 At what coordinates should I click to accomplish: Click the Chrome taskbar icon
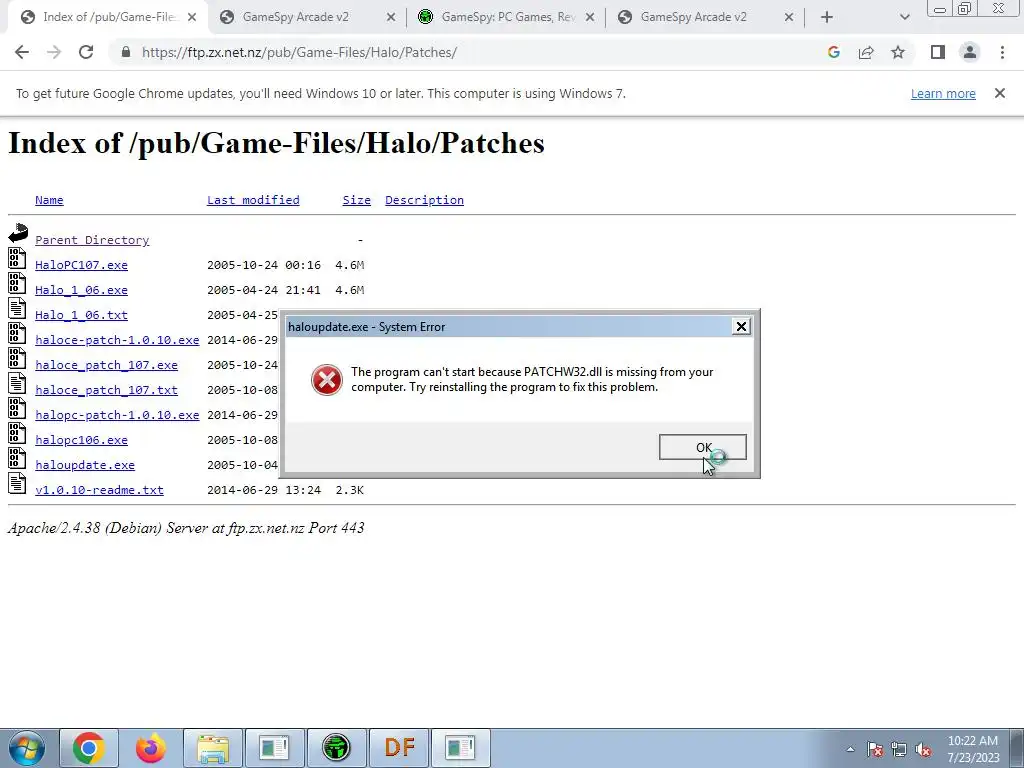(89, 748)
